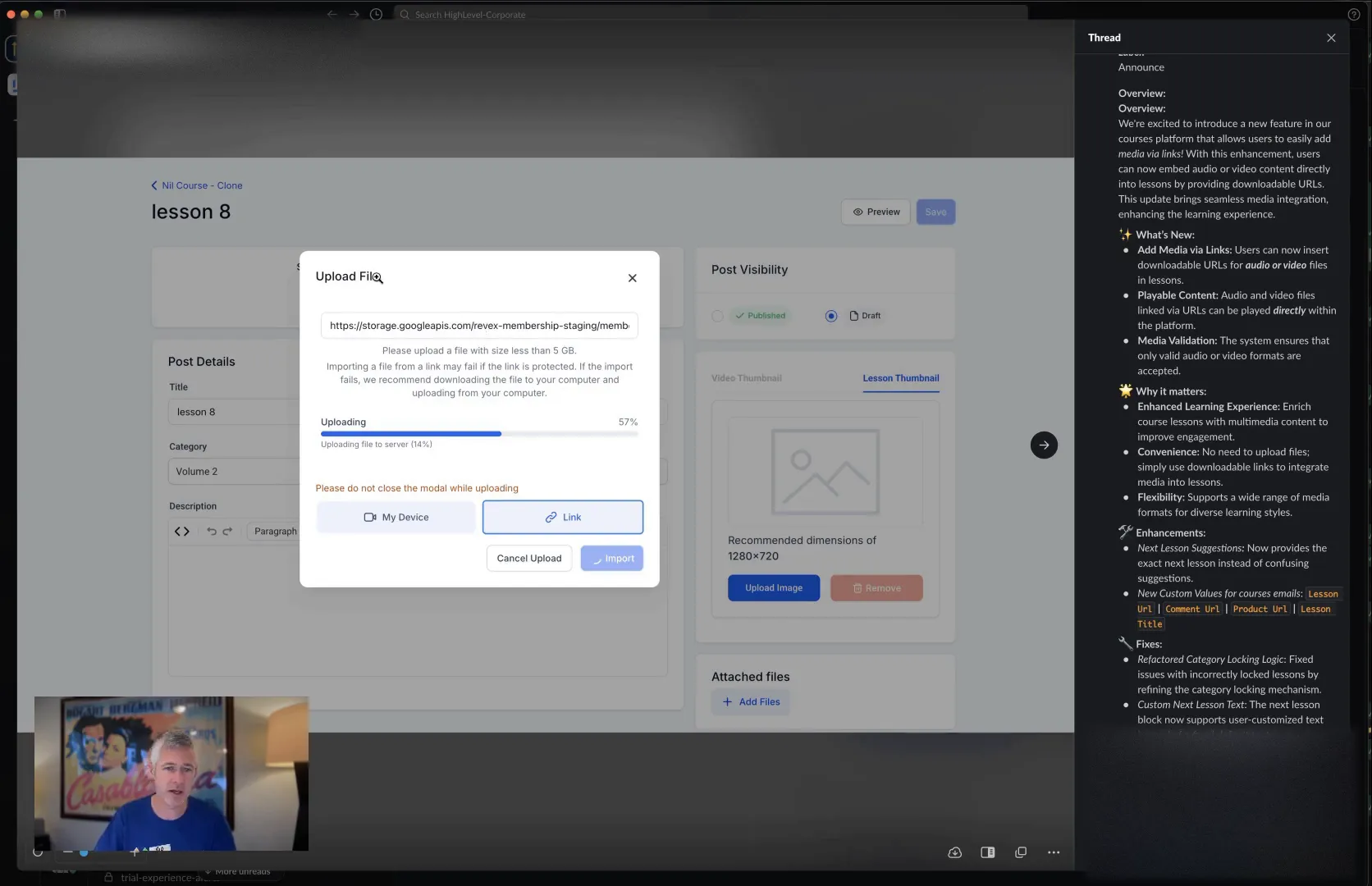
Task: Open the Paragraph format dropdown
Action: click(x=274, y=532)
